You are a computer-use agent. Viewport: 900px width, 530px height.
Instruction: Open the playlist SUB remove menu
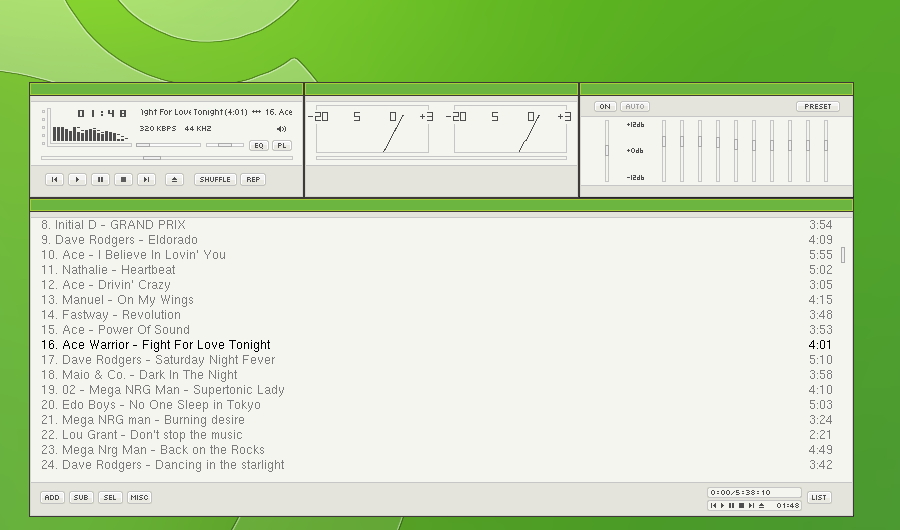pyautogui.click(x=81, y=498)
